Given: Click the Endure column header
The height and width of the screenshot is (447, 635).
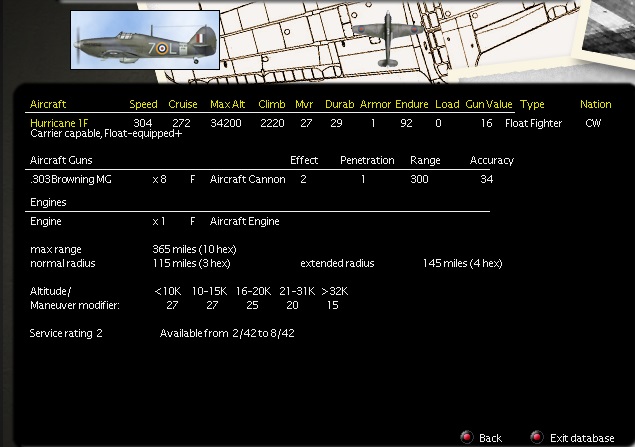Looking at the screenshot, I should (411, 104).
